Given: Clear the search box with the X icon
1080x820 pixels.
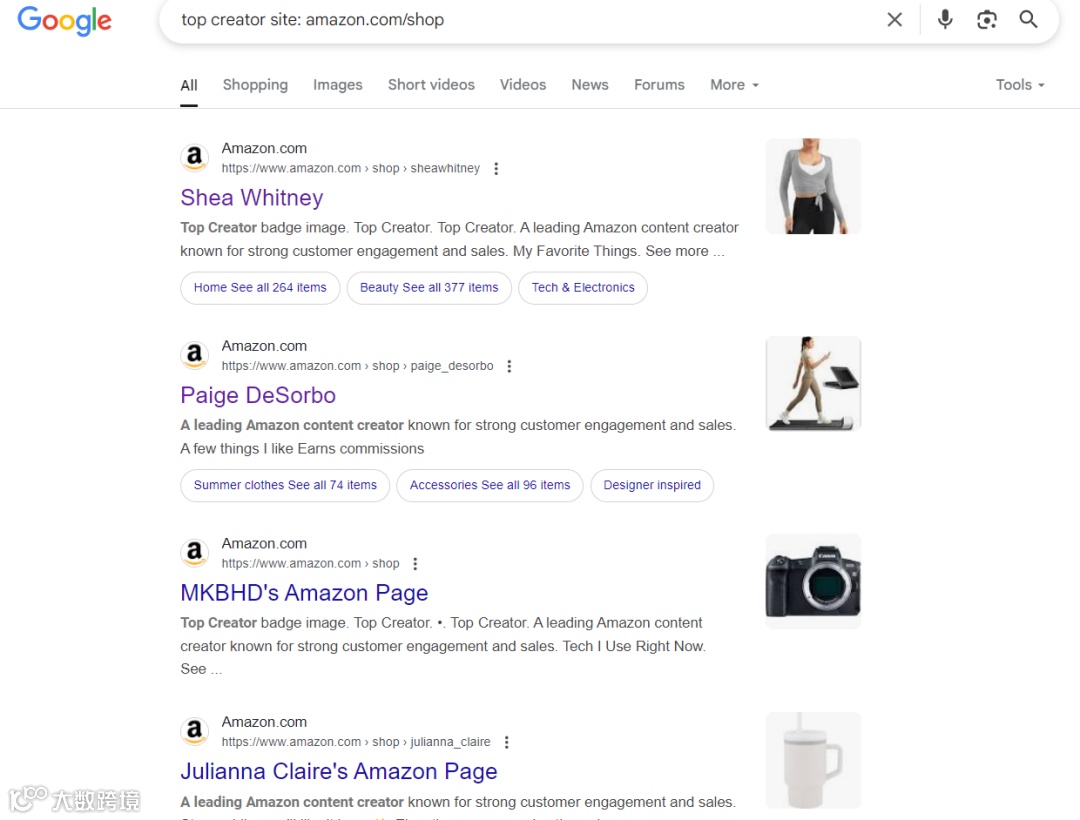Looking at the screenshot, I should coord(894,20).
